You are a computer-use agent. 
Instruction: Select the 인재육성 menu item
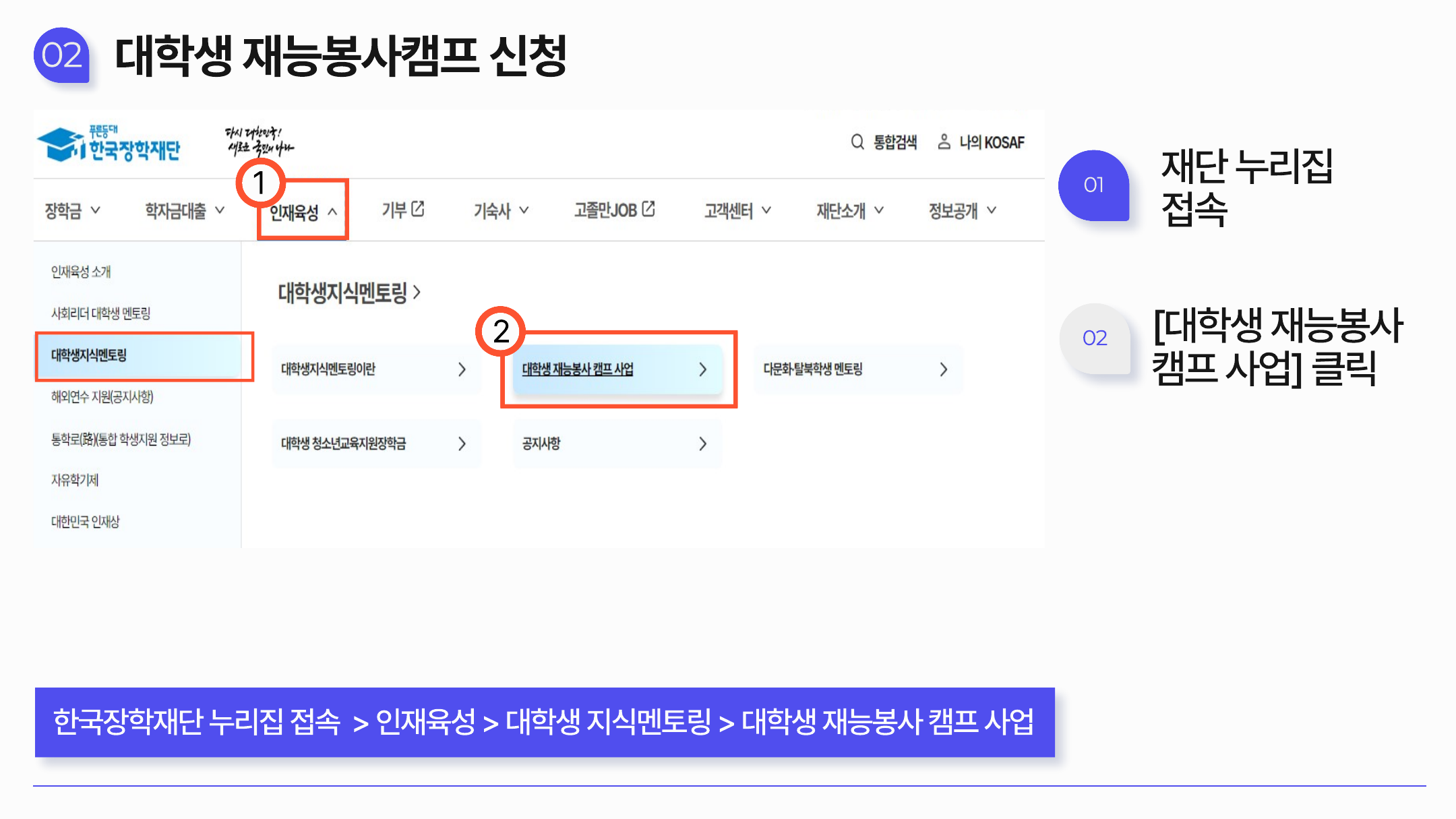pos(294,212)
